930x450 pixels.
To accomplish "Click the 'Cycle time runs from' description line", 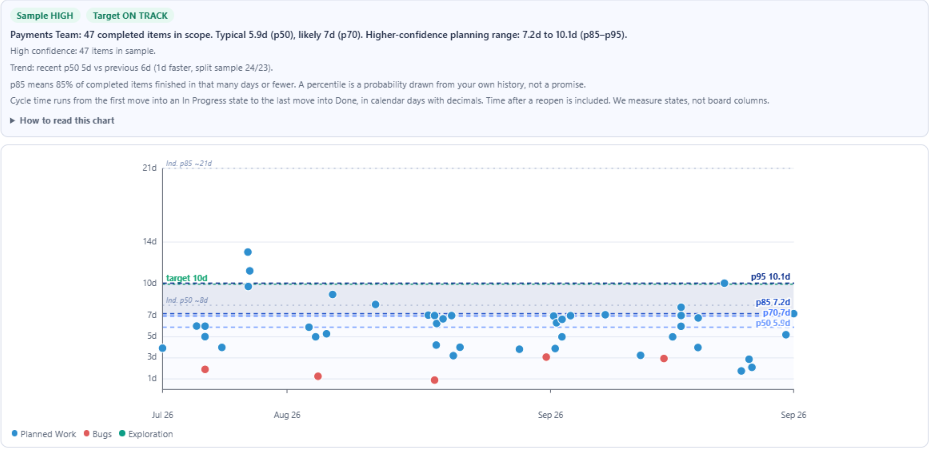I will tap(390, 101).
